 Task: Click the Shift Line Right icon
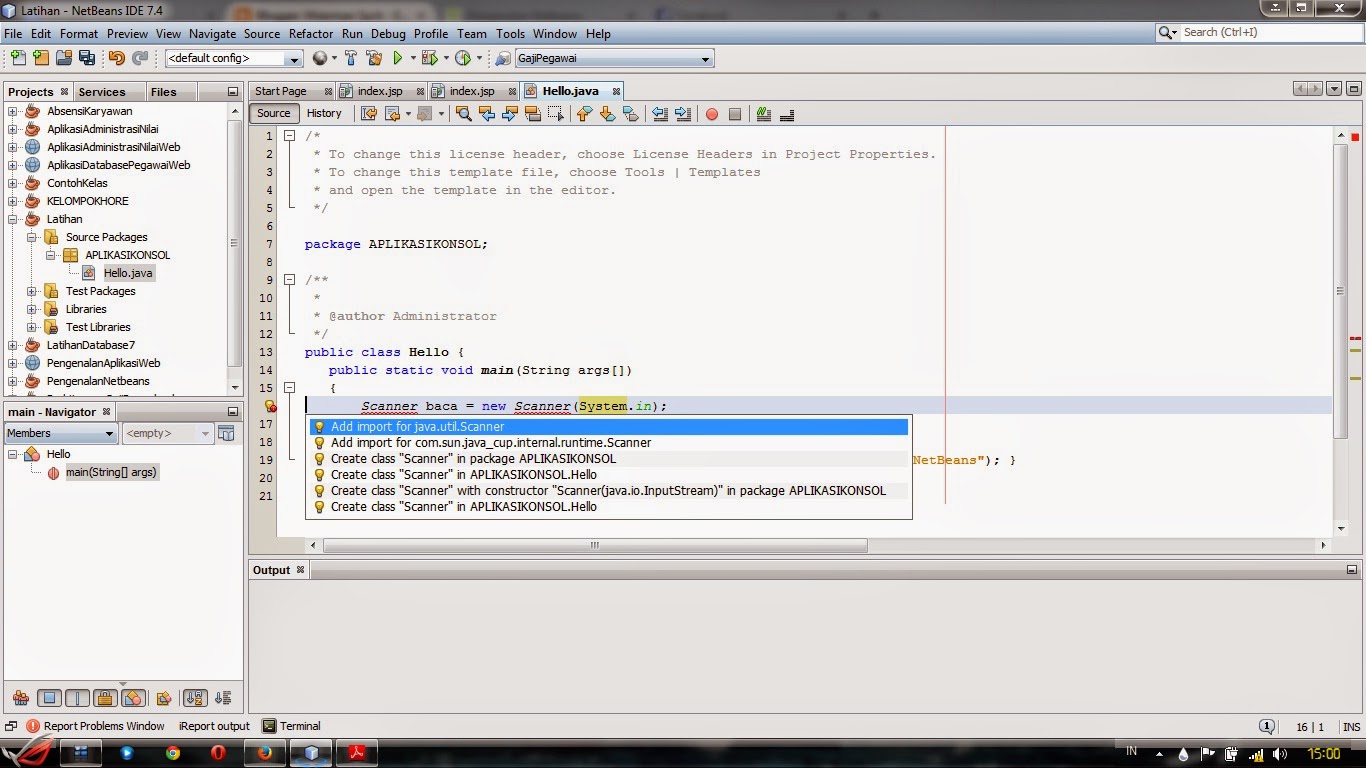pos(682,114)
